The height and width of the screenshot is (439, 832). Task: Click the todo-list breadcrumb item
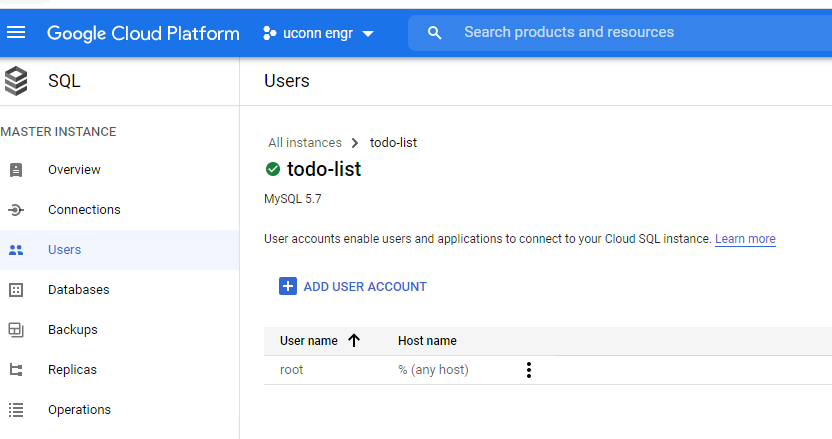393,143
